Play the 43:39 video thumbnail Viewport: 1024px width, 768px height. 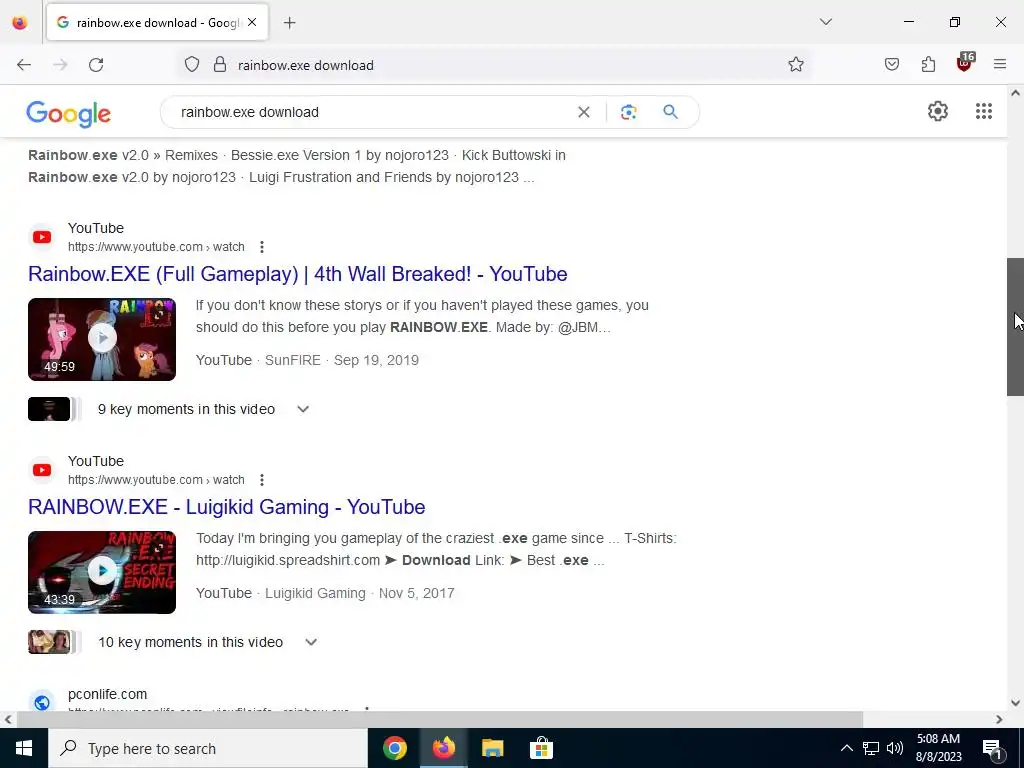coord(102,572)
